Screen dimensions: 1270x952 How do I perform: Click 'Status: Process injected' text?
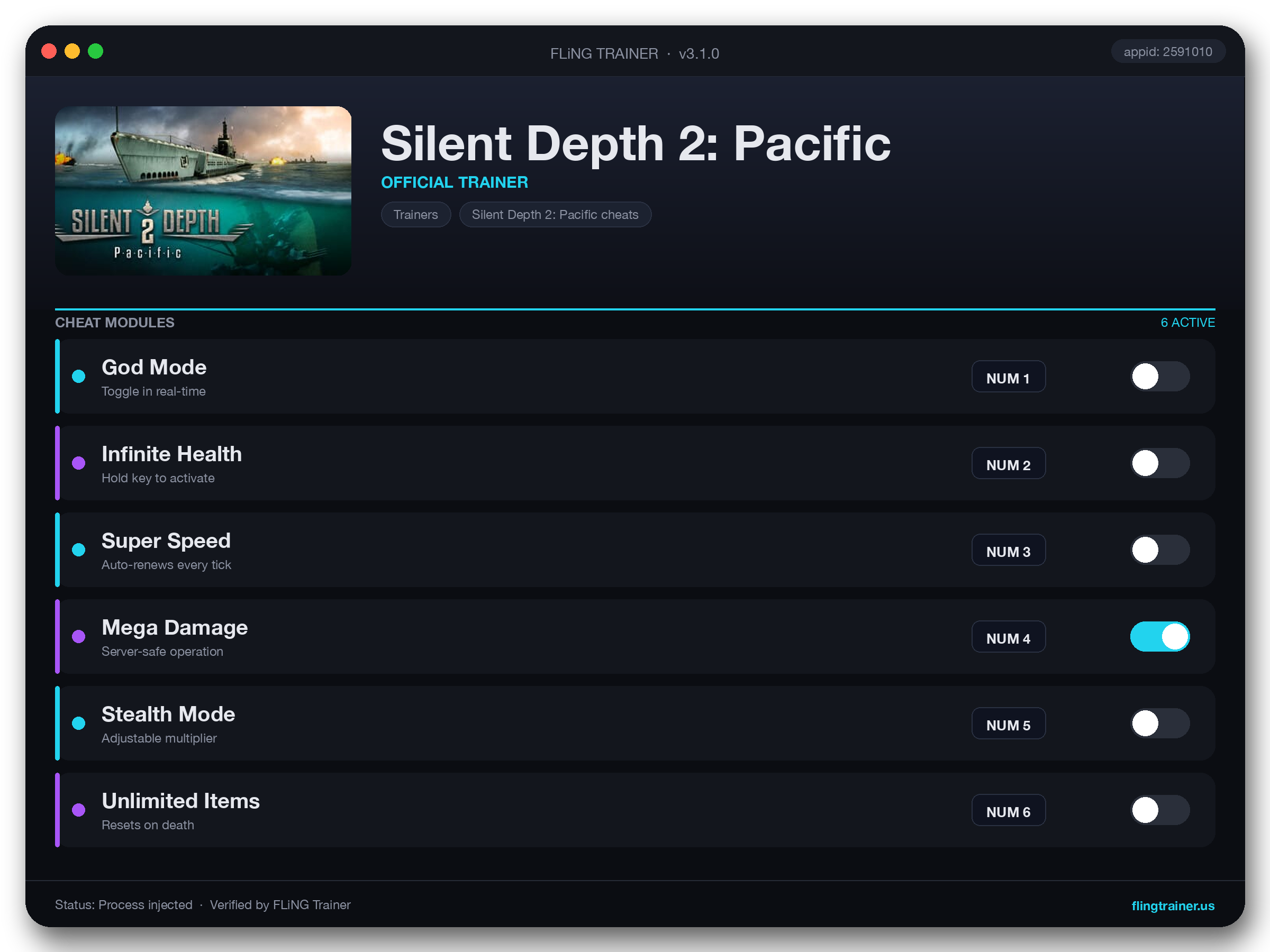click(123, 905)
